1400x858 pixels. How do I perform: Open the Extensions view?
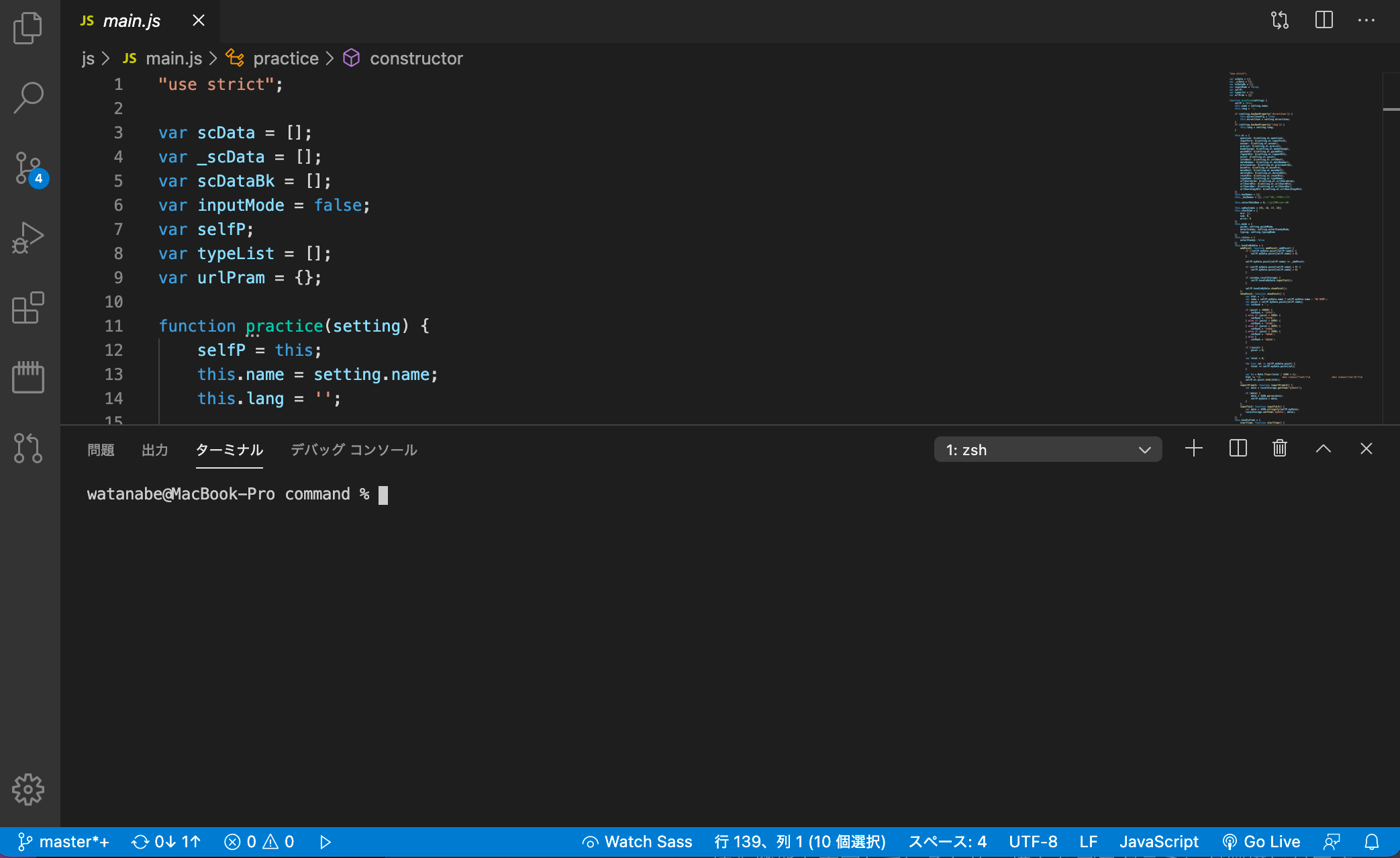(x=28, y=307)
